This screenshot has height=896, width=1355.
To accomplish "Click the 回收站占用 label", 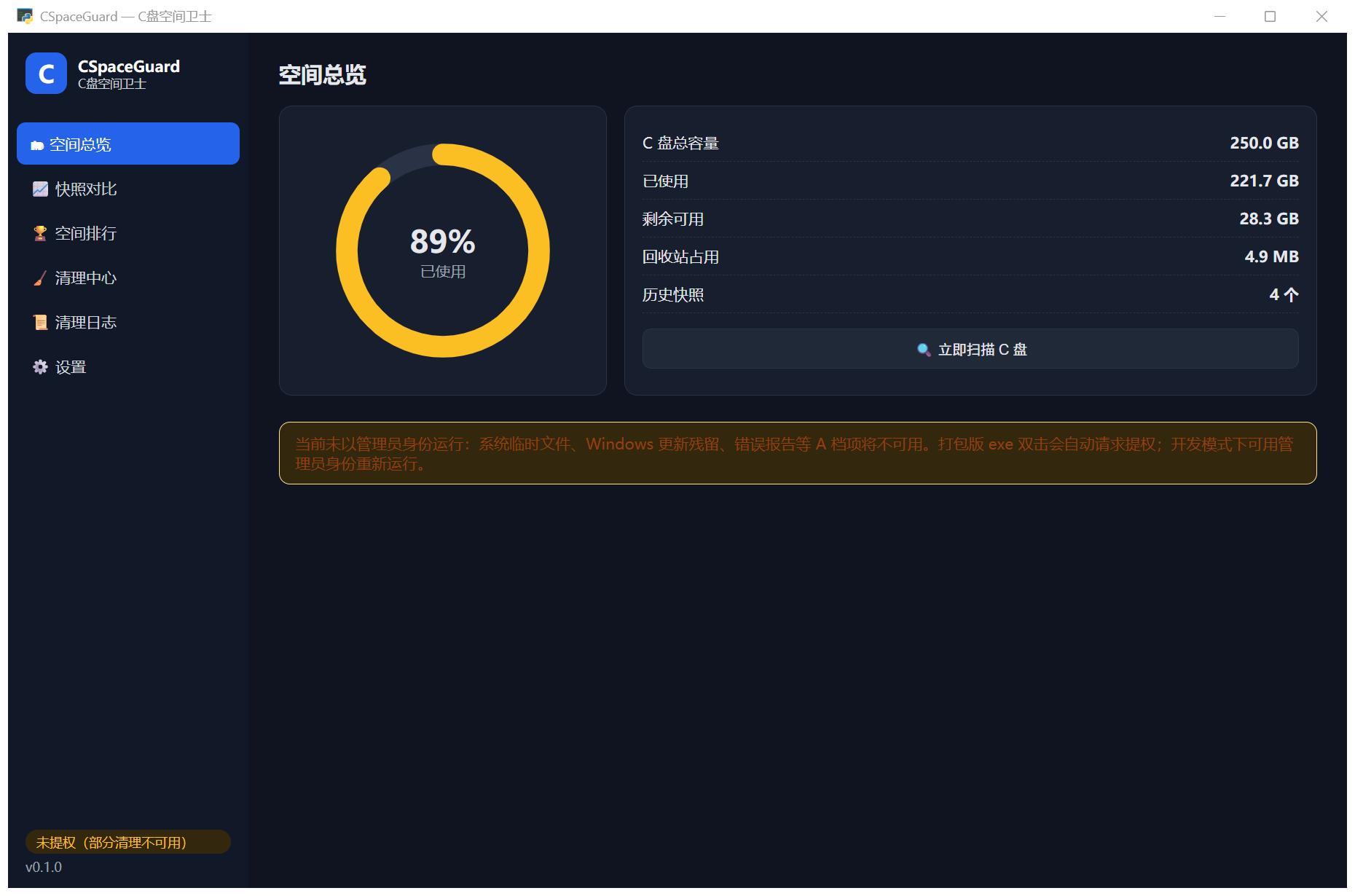I will pyautogui.click(x=680, y=256).
